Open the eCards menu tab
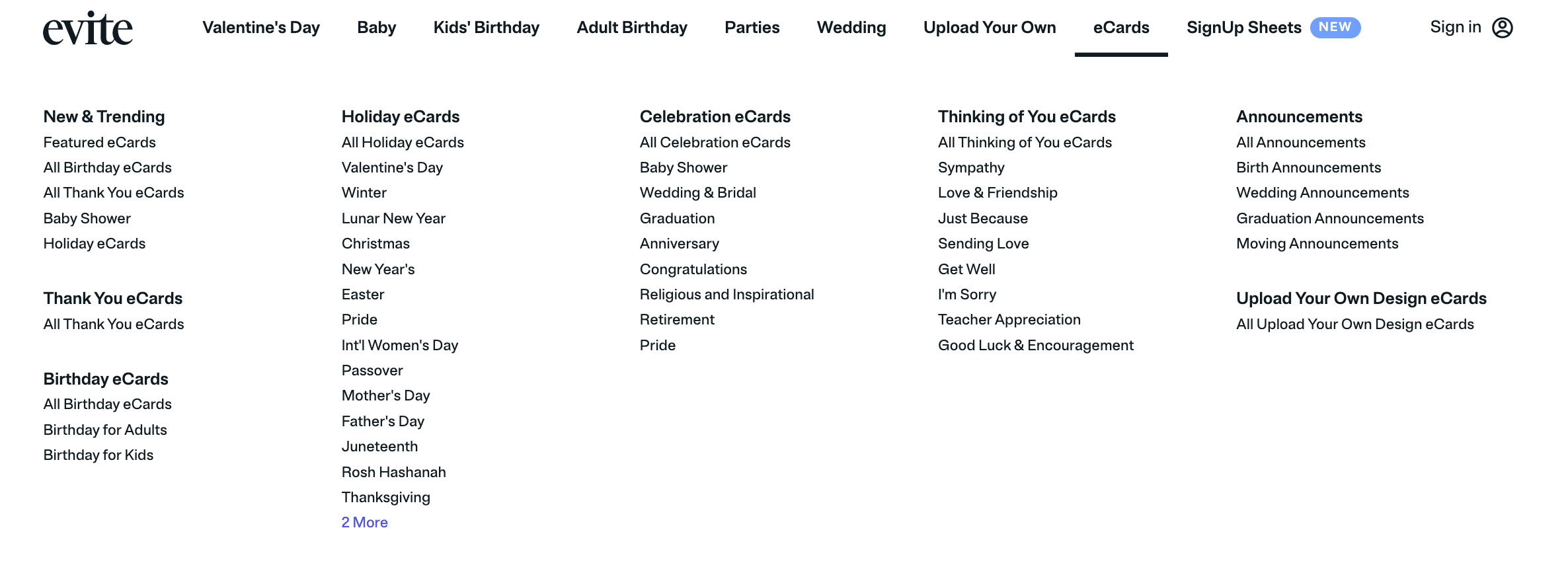 click(1121, 28)
